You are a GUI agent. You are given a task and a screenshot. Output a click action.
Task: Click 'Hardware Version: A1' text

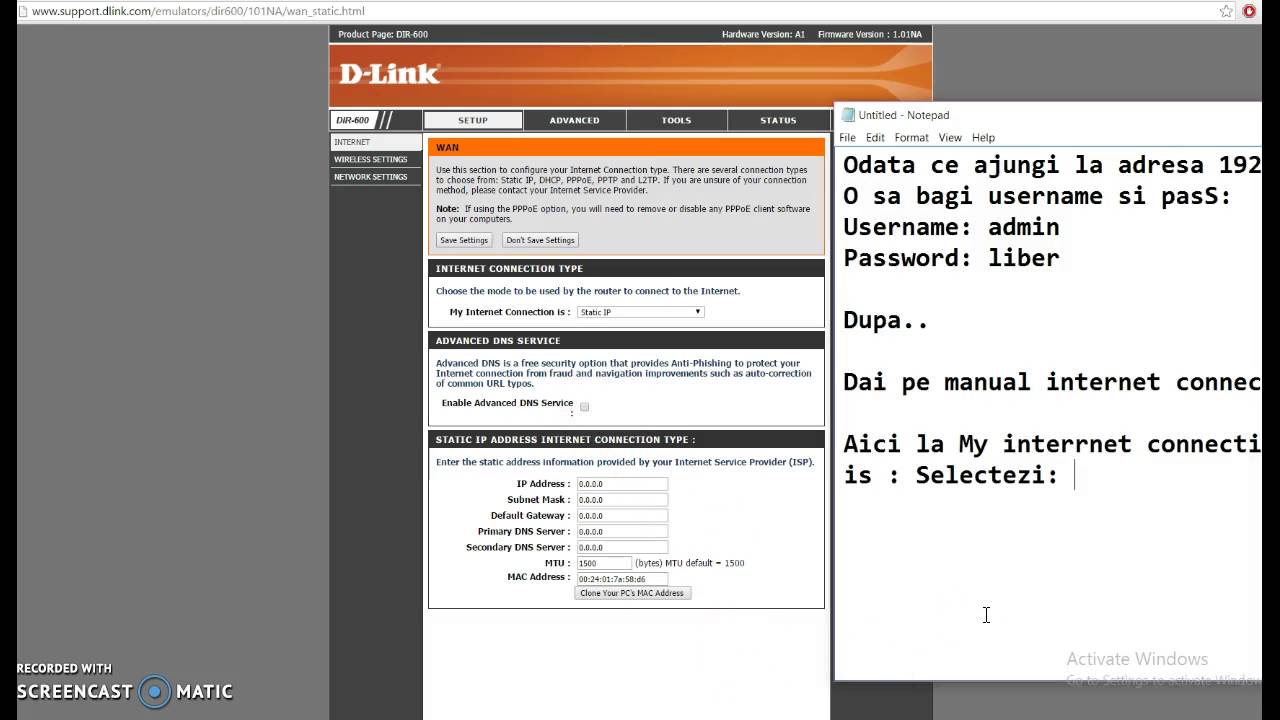763,35
